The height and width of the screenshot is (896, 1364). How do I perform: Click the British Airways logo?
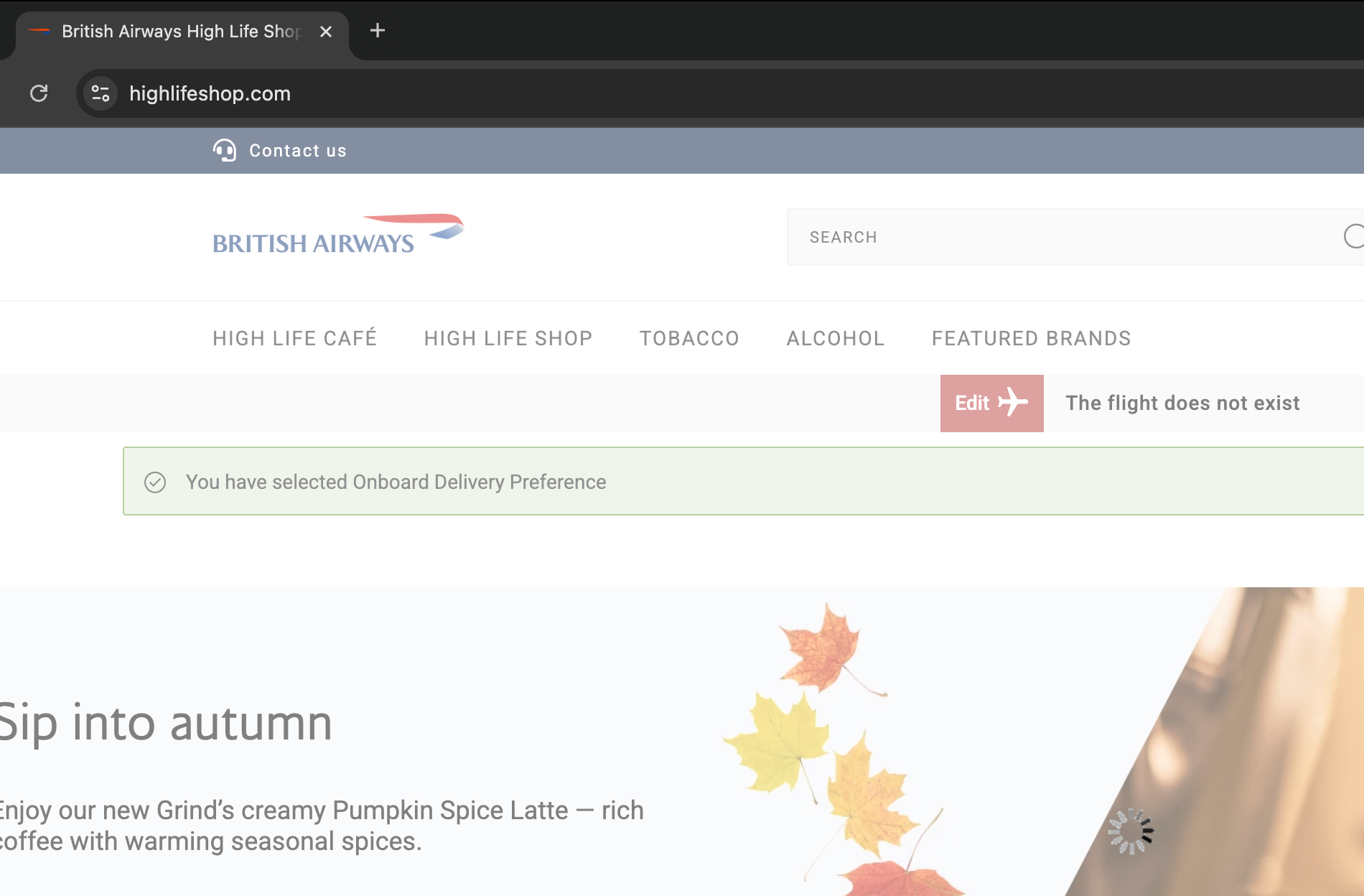pos(337,235)
